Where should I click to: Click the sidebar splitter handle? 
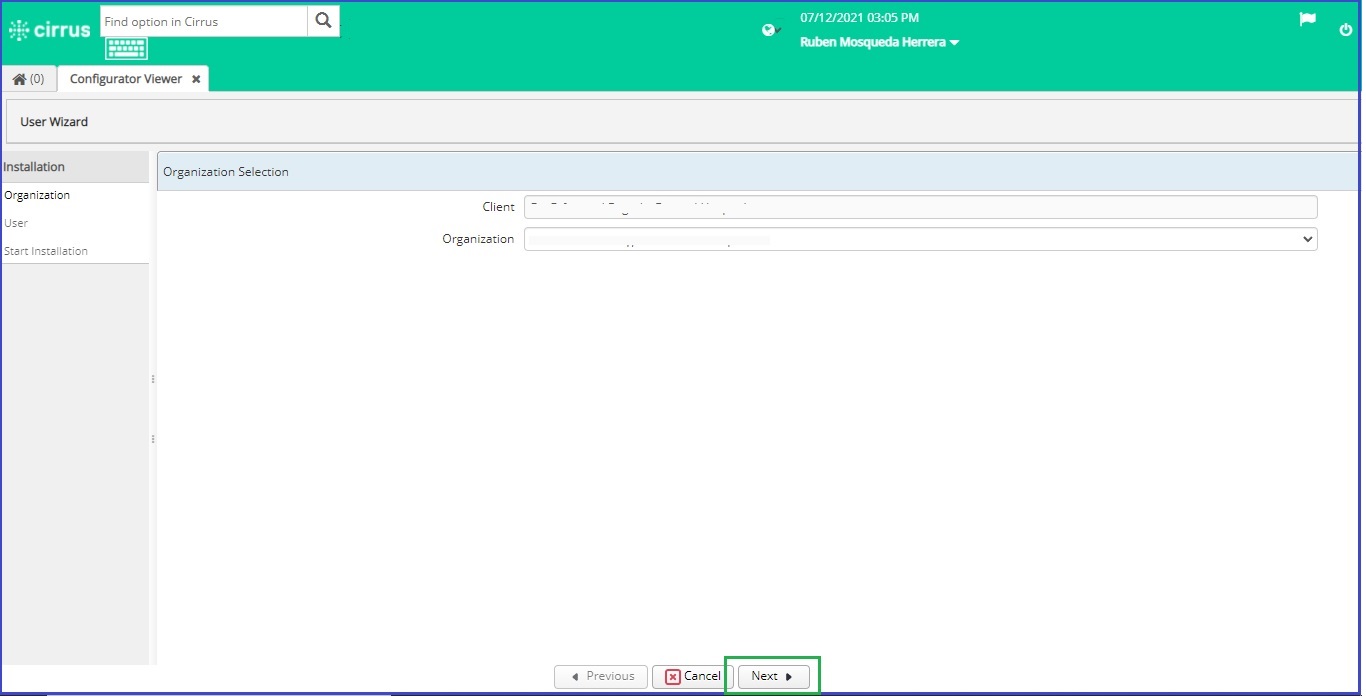[153, 409]
